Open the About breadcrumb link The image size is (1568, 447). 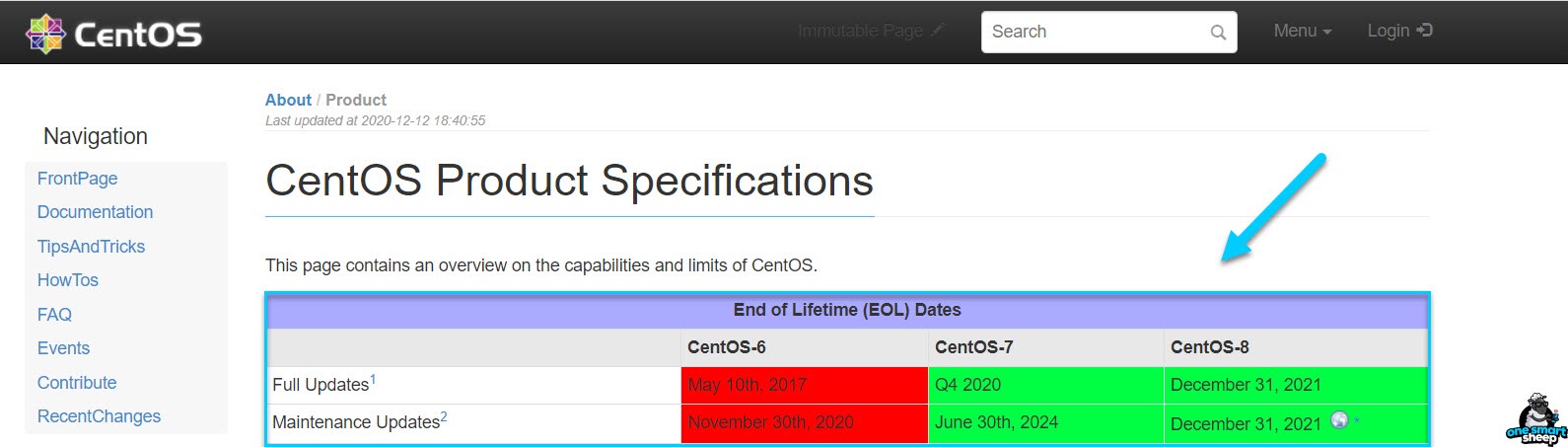pyautogui.click(x=288, y=100)
